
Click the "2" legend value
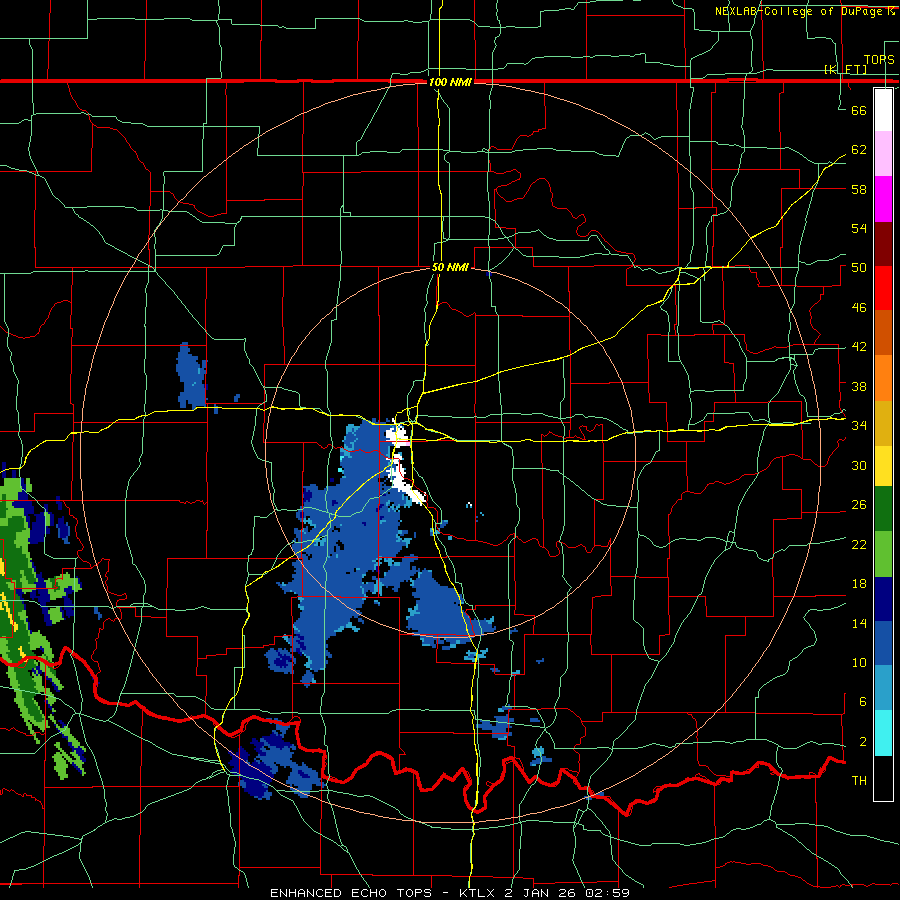(863, 742)
